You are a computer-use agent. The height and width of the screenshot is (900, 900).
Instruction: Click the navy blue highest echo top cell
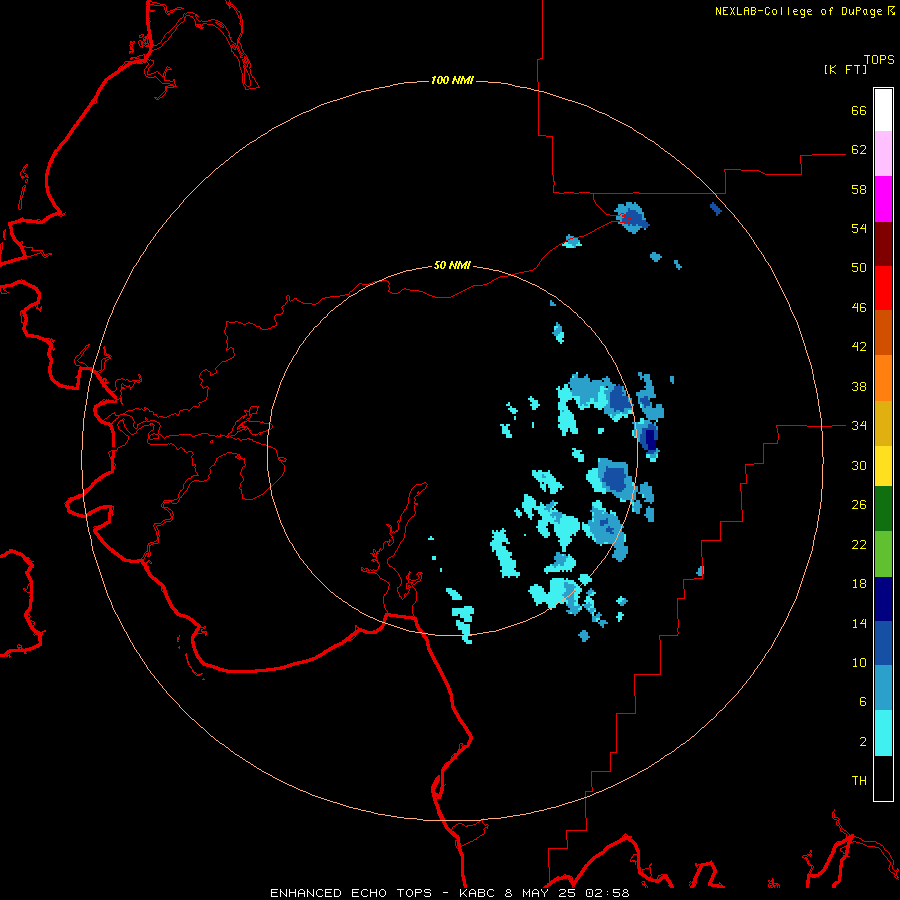(650, 439)
